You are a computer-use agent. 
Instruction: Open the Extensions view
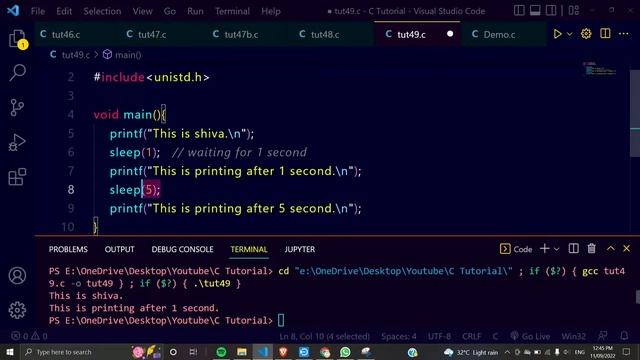17,177
